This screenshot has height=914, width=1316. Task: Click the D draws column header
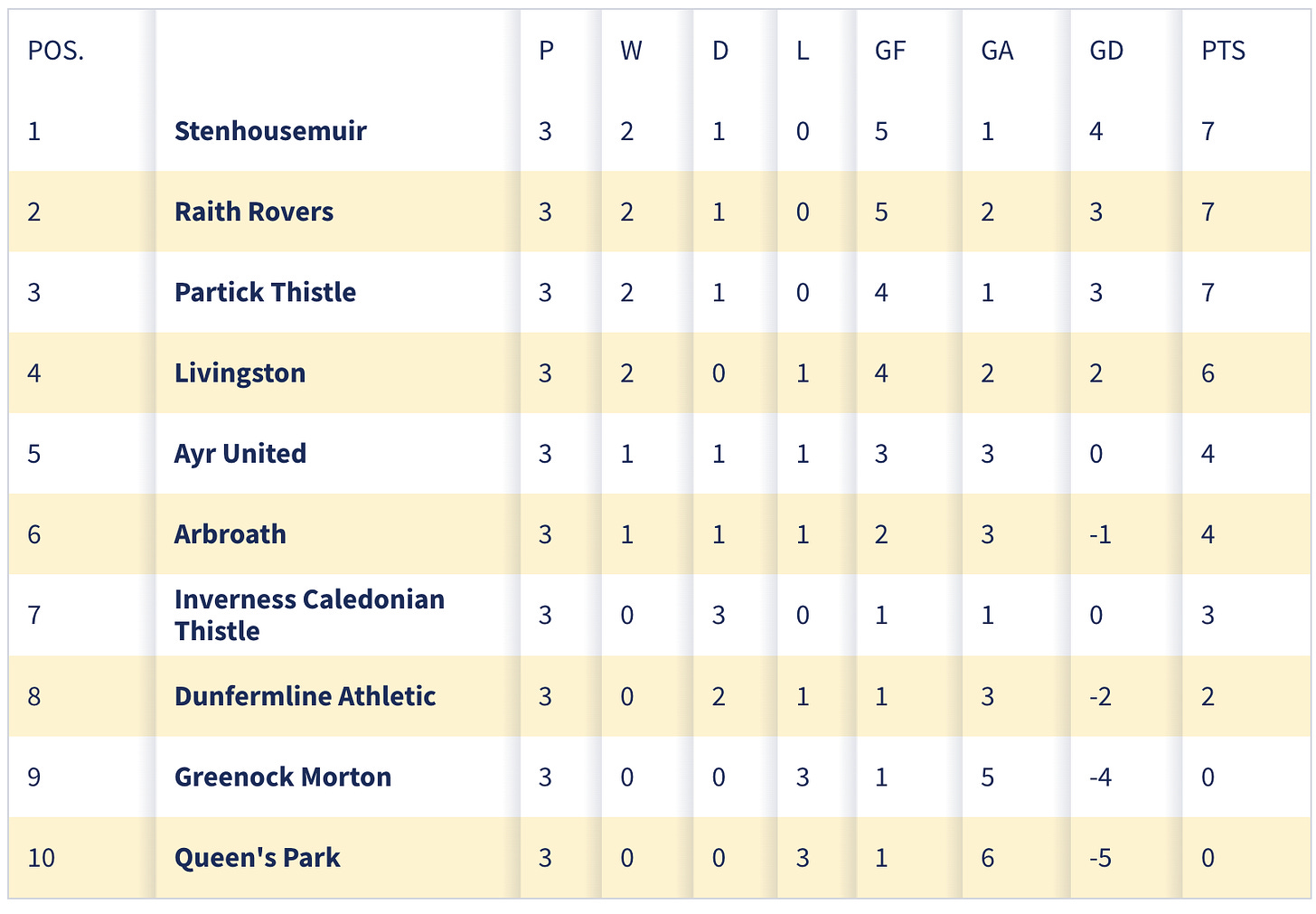[720, 51]
